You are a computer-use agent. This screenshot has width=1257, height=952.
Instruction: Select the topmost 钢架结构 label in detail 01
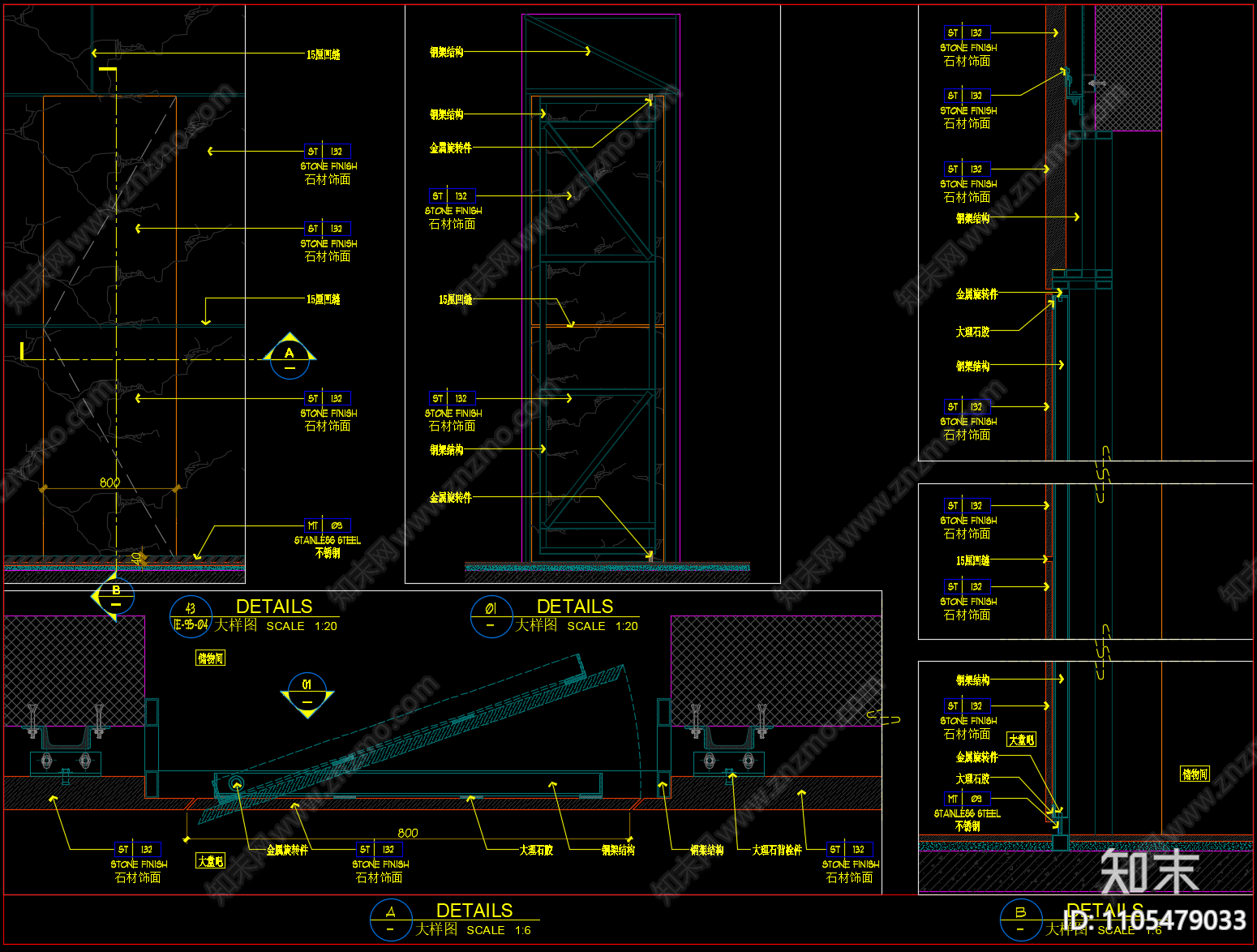[447, 52]
